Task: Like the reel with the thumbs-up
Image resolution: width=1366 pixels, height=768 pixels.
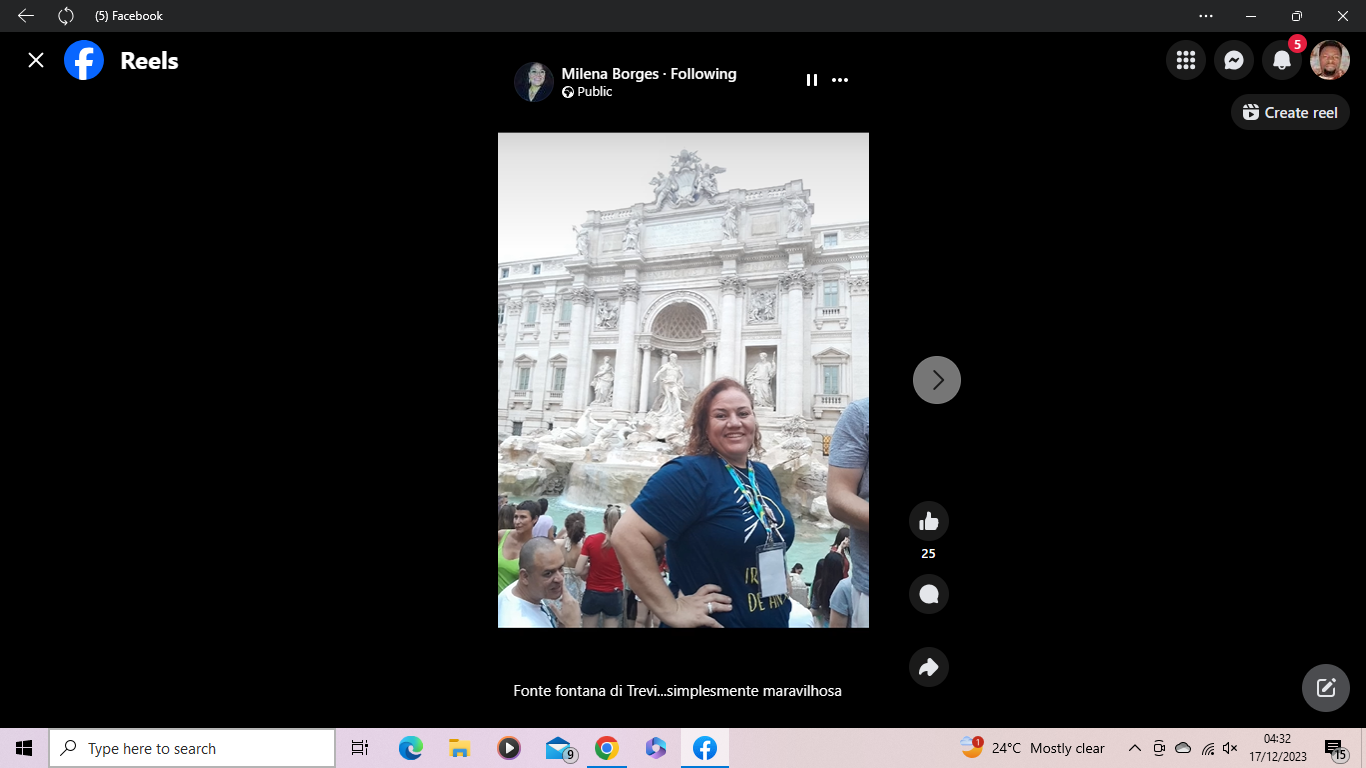Action: coord(929,521)
